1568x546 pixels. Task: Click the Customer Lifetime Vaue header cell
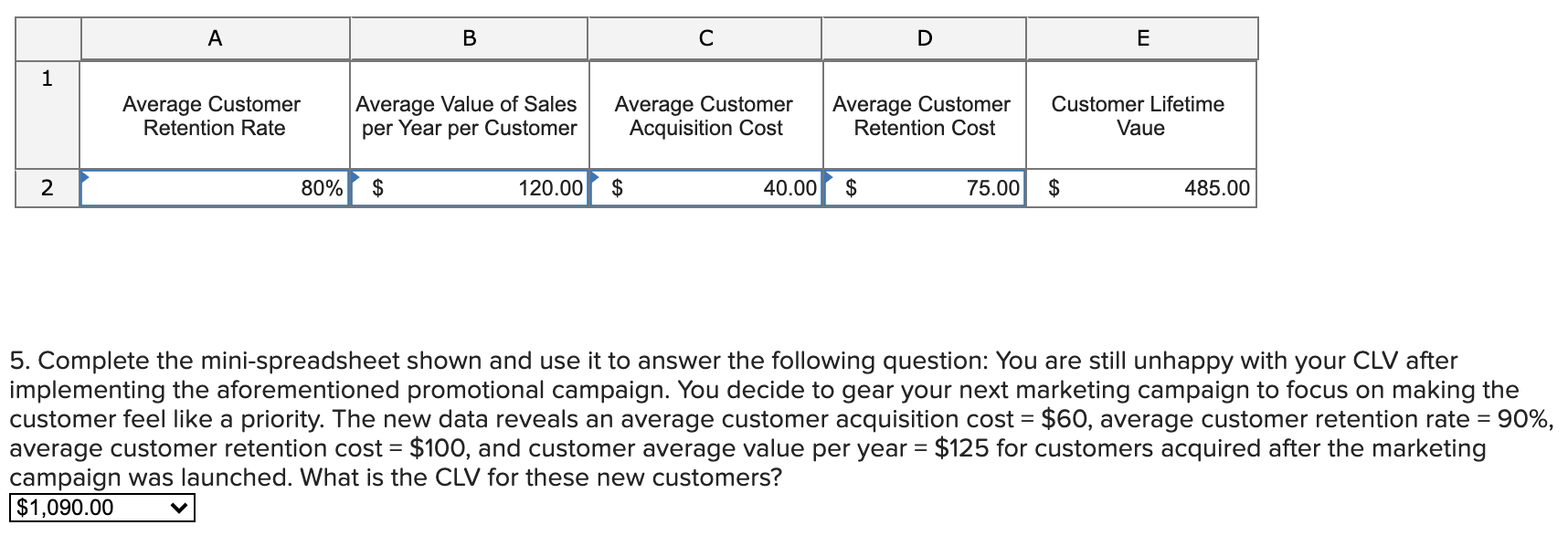(x=1142, y=116)
